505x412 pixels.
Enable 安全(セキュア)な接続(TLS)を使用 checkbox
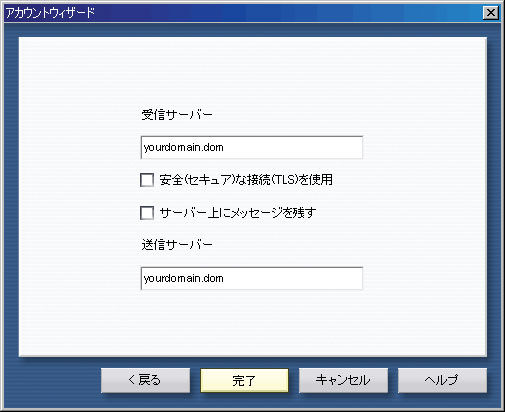tap(147, 180)
